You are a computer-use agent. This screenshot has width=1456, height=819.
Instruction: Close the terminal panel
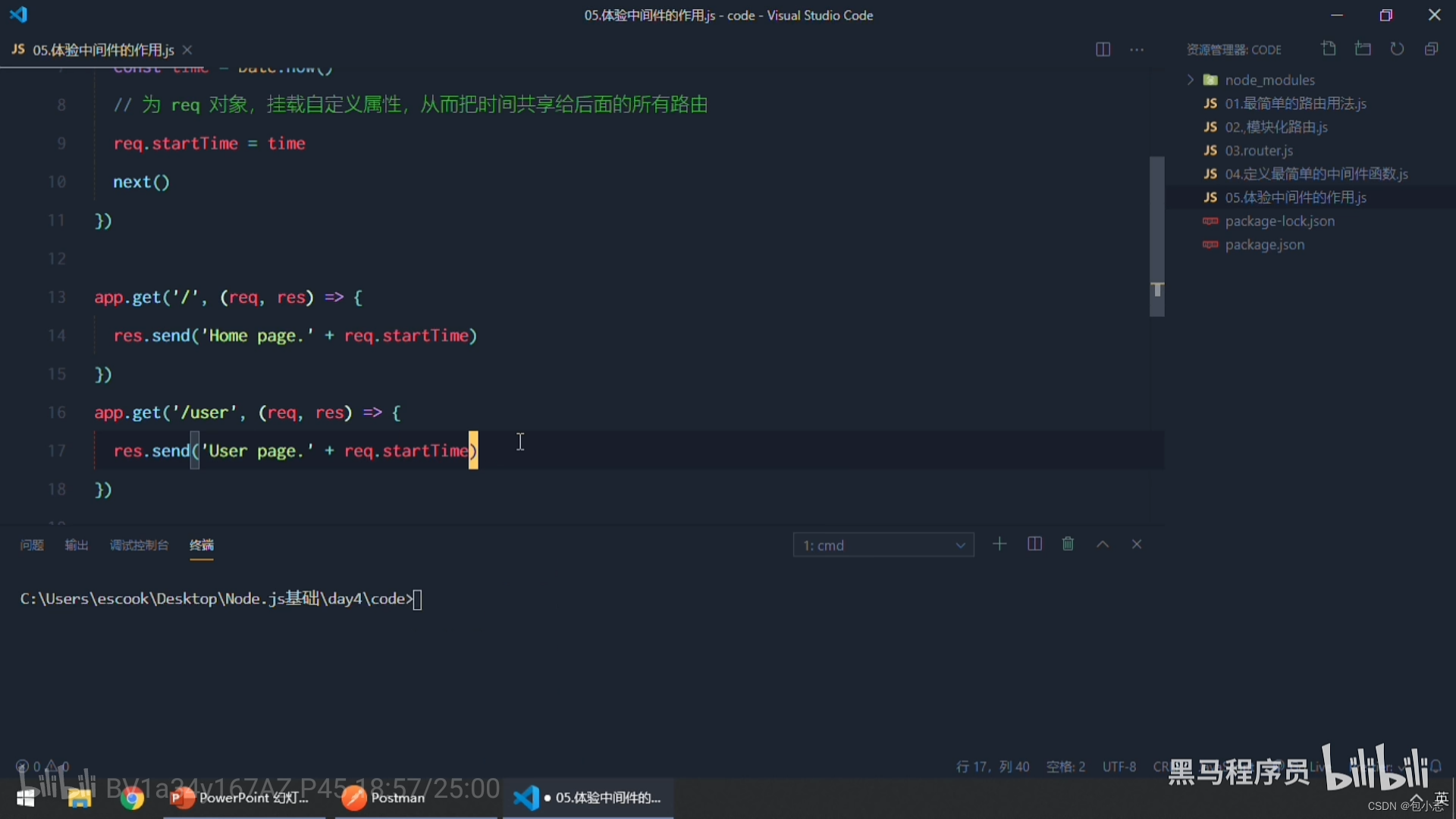(x=1136, y=544)
